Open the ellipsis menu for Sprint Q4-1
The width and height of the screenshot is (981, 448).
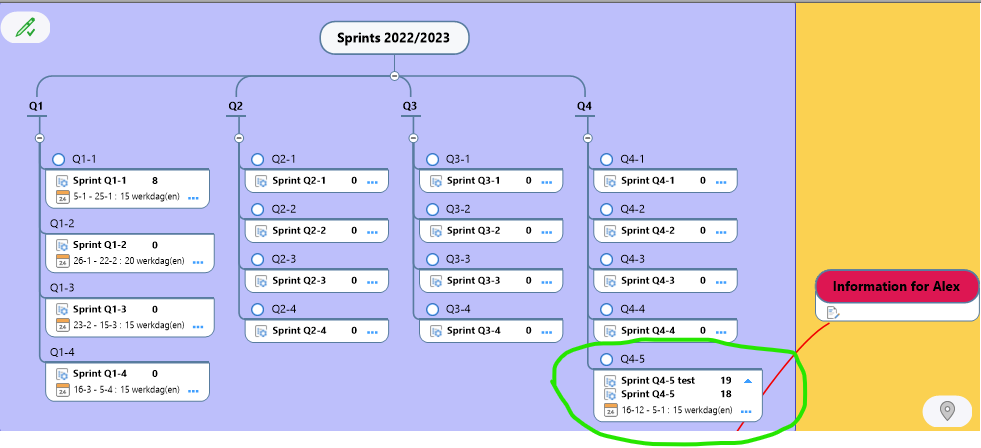(x=721, y=182)
